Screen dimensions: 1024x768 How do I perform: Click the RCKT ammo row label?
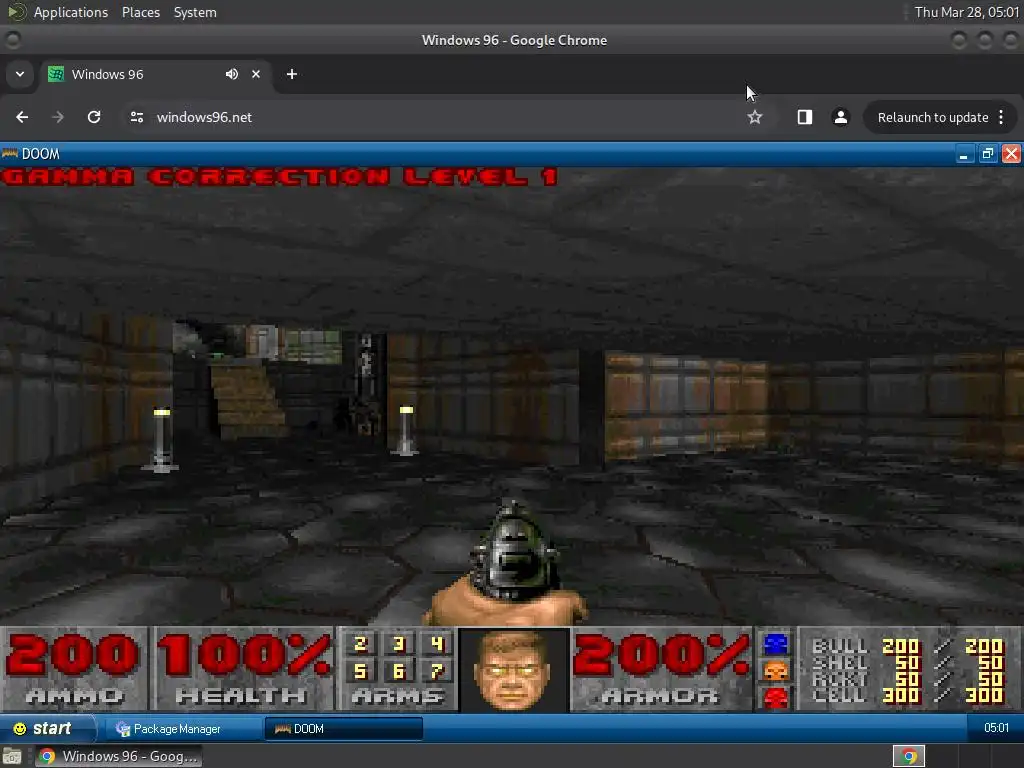(x=840, y=679)
